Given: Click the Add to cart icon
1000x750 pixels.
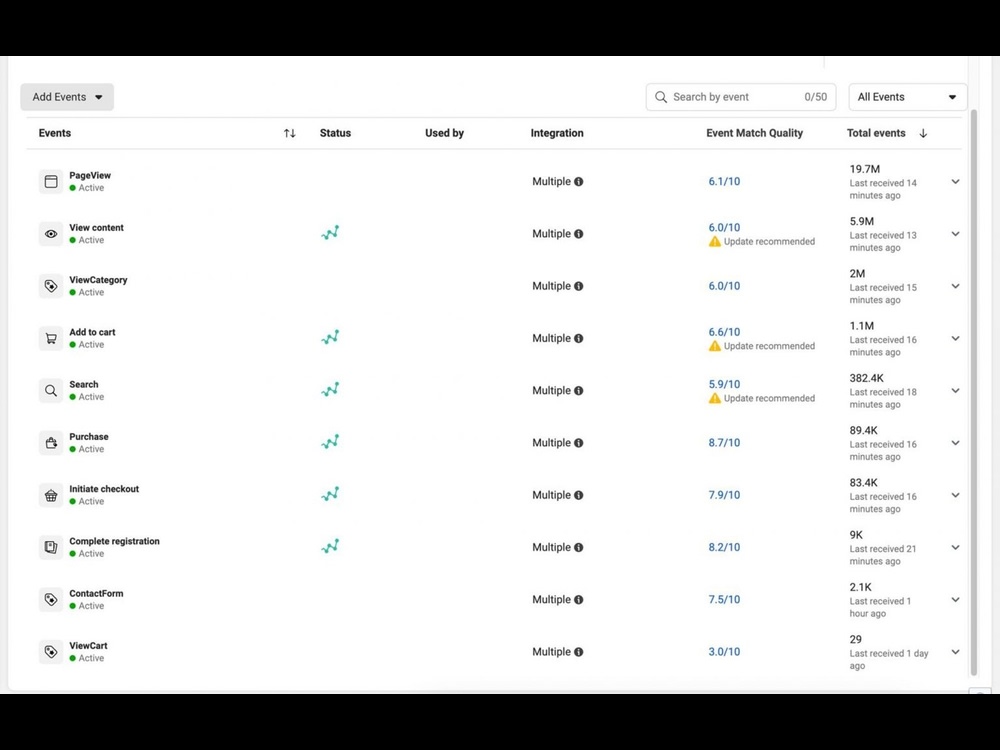Looking at the screenshot, I should [x=51, y=339].
